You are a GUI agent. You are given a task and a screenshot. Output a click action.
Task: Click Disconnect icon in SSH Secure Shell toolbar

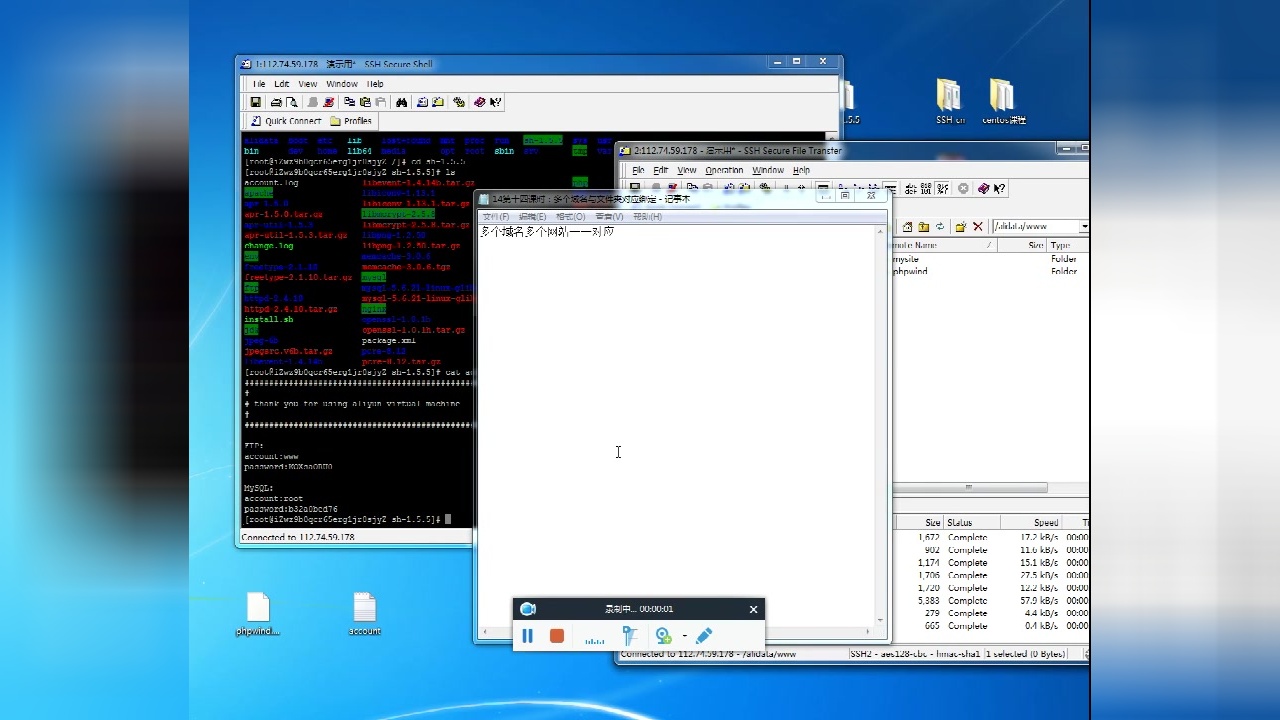point(329,102)
